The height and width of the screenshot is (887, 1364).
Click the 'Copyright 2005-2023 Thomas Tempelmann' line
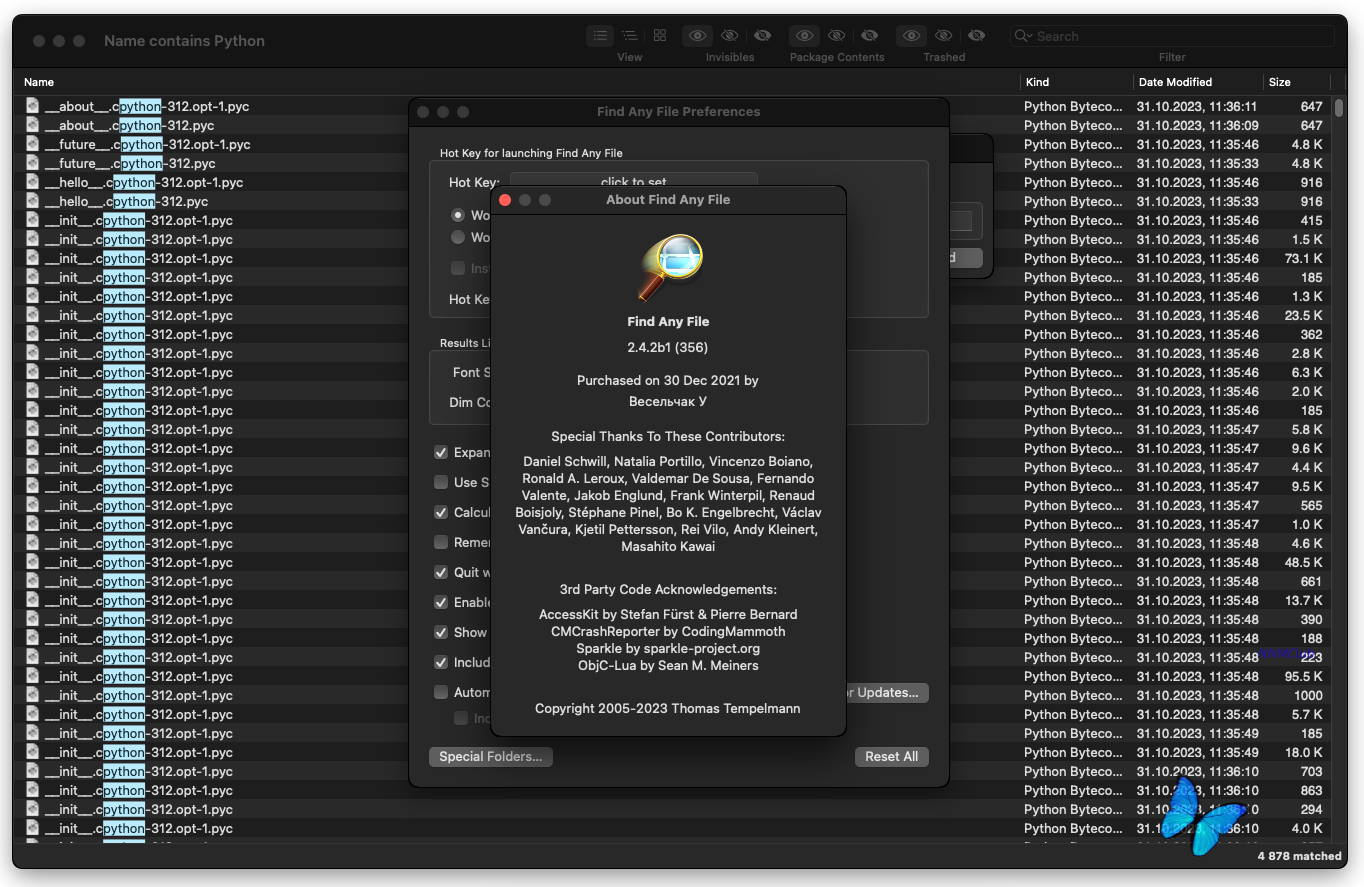point(668,708)
